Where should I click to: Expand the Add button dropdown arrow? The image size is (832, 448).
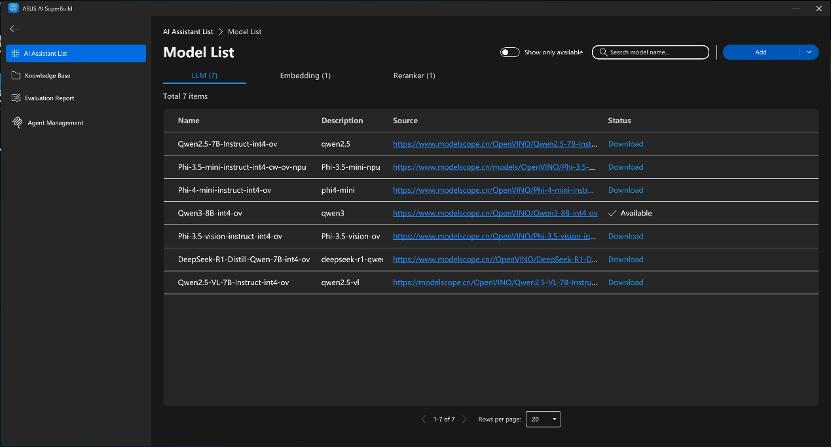pyautogui.click(x=809, y=52)
